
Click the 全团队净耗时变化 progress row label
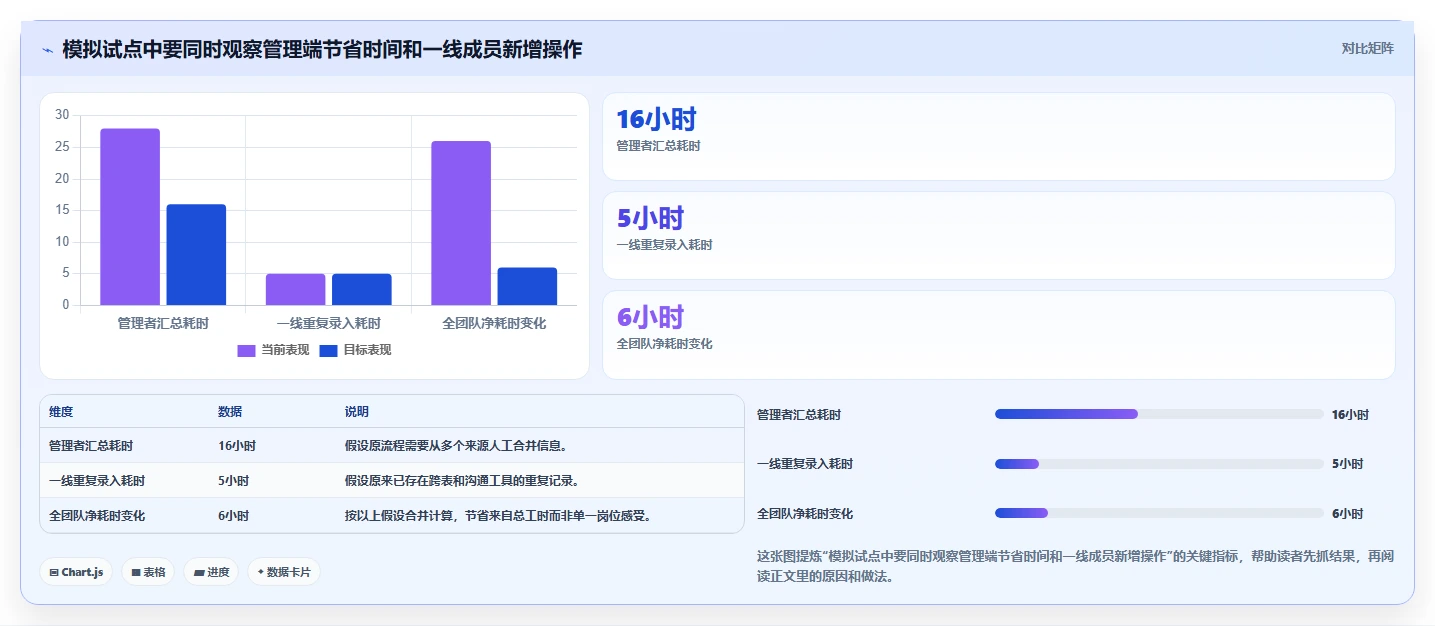tap(805, 514)
